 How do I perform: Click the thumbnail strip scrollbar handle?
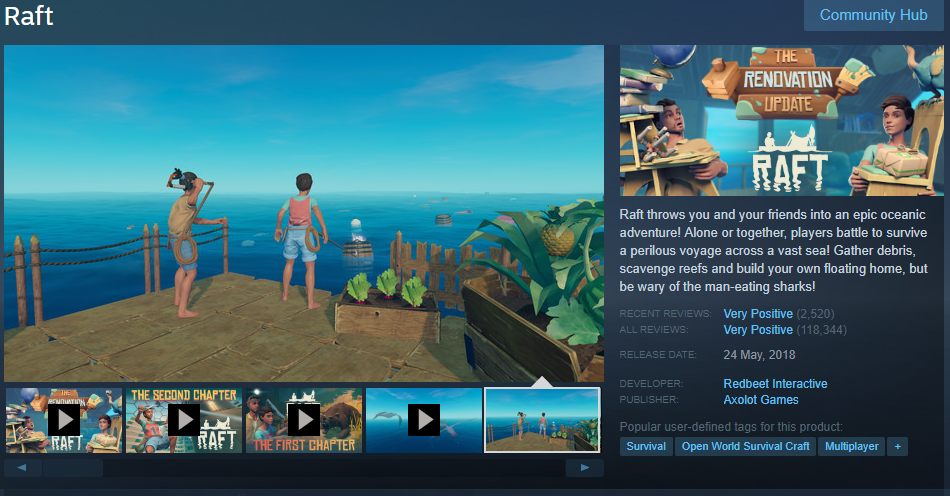pos(72,468)
